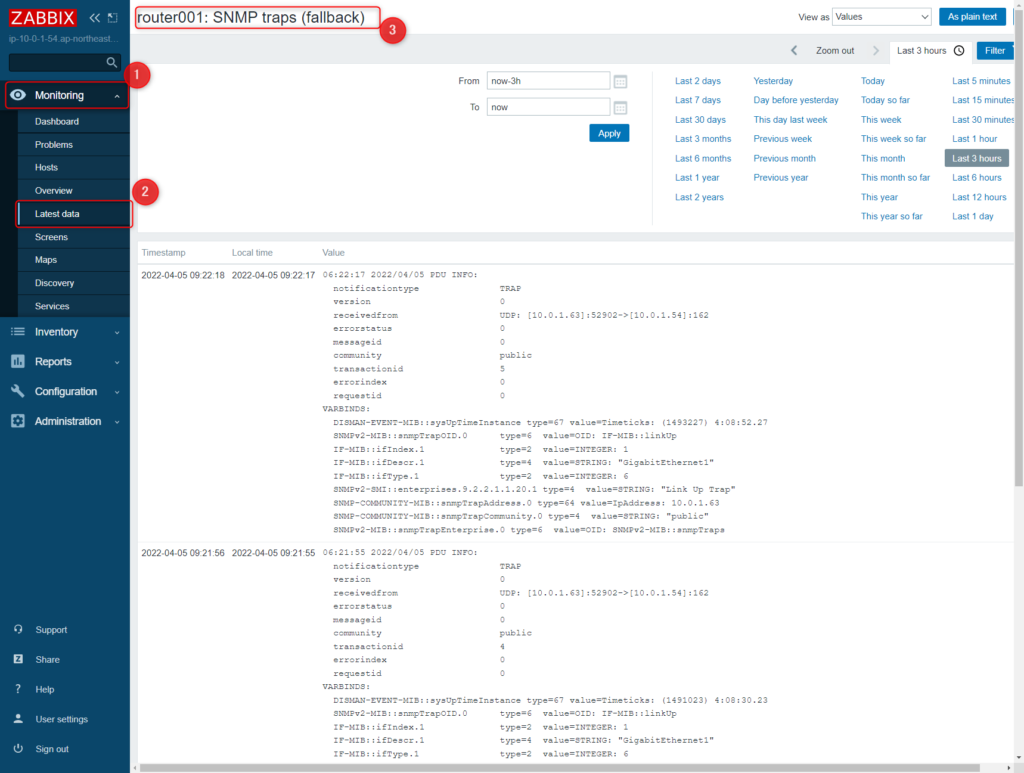
Task: Click the search magnifier icon
Action: (113, 60)
